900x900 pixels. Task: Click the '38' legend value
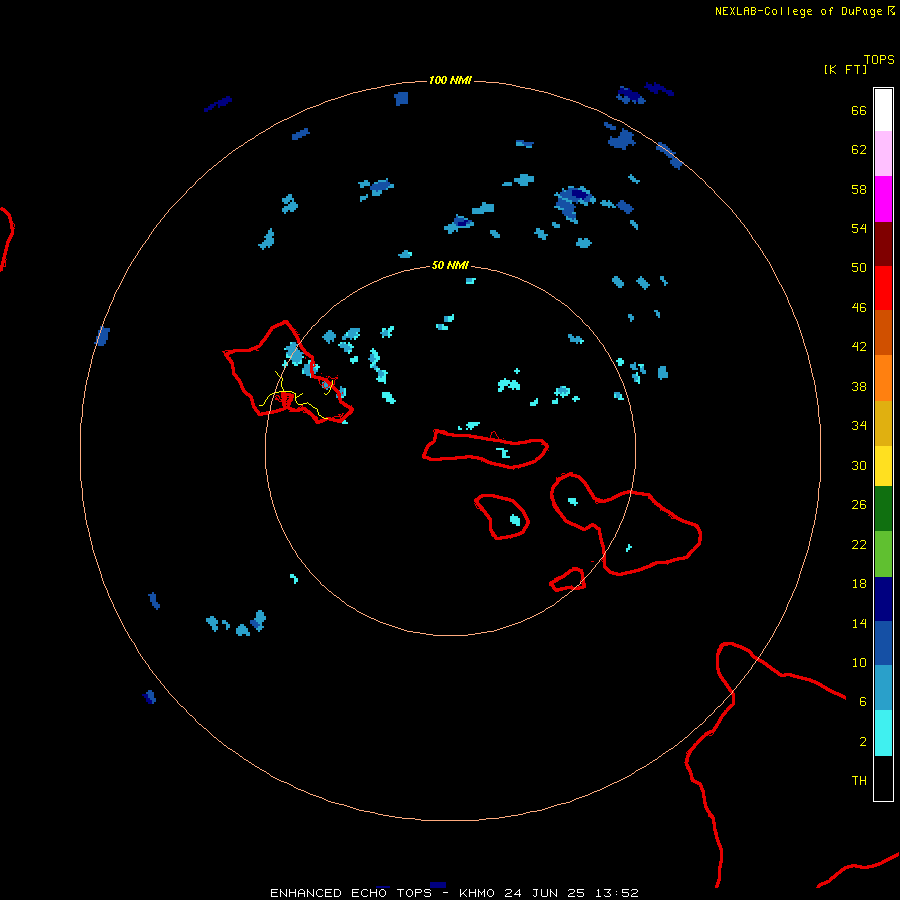pyautogui.click(x=859, y=387)
